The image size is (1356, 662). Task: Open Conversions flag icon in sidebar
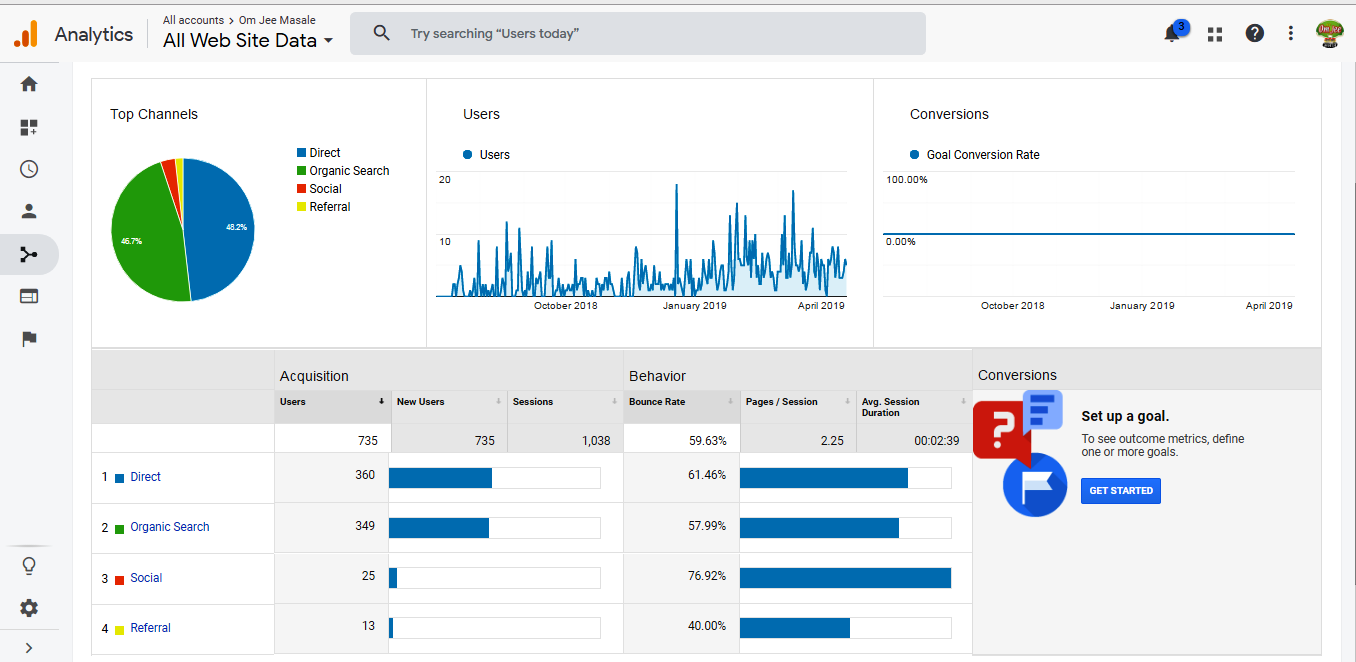(29, 339)
